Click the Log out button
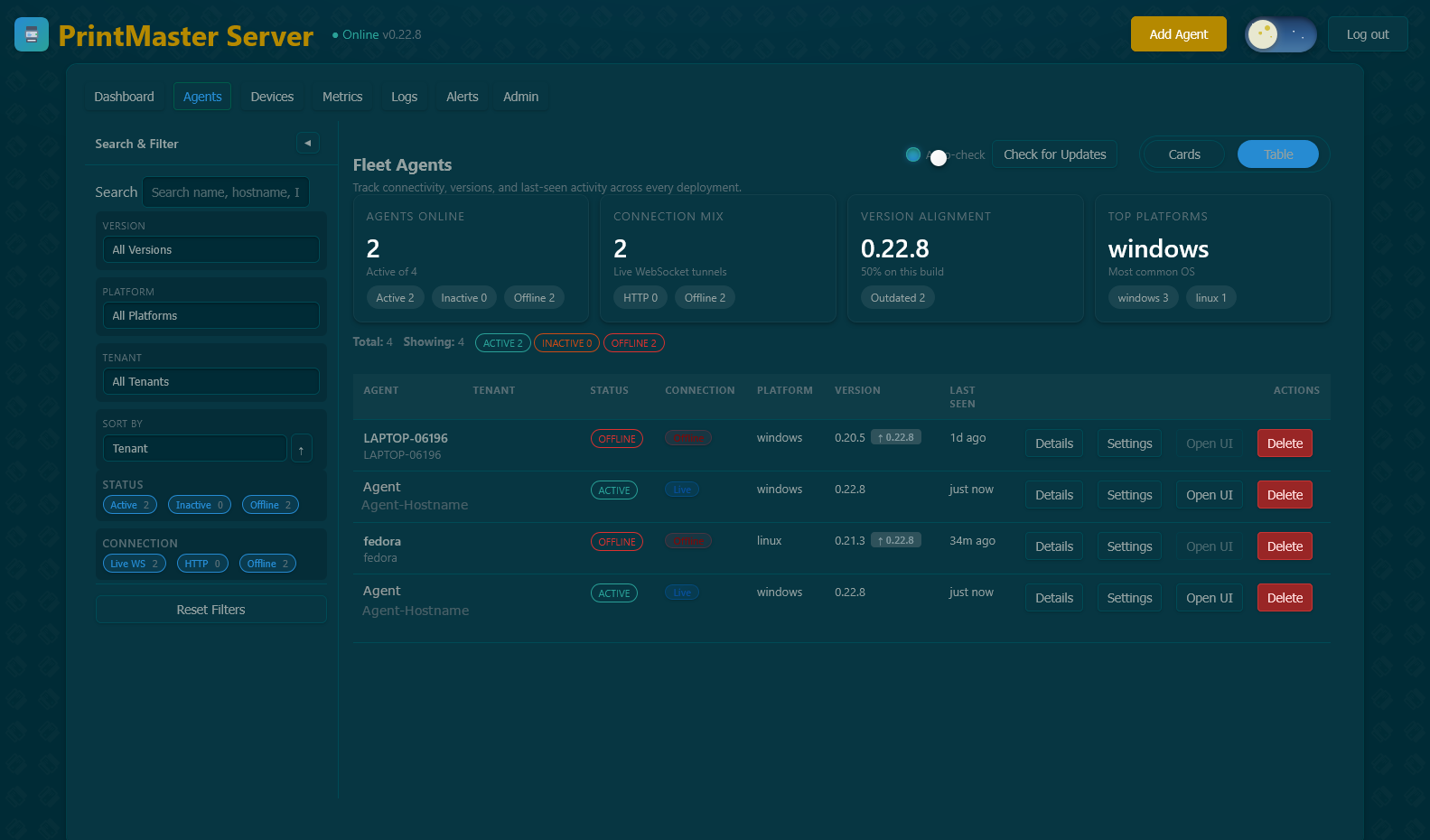The image size is (1430, 840). click(1368, 34)
